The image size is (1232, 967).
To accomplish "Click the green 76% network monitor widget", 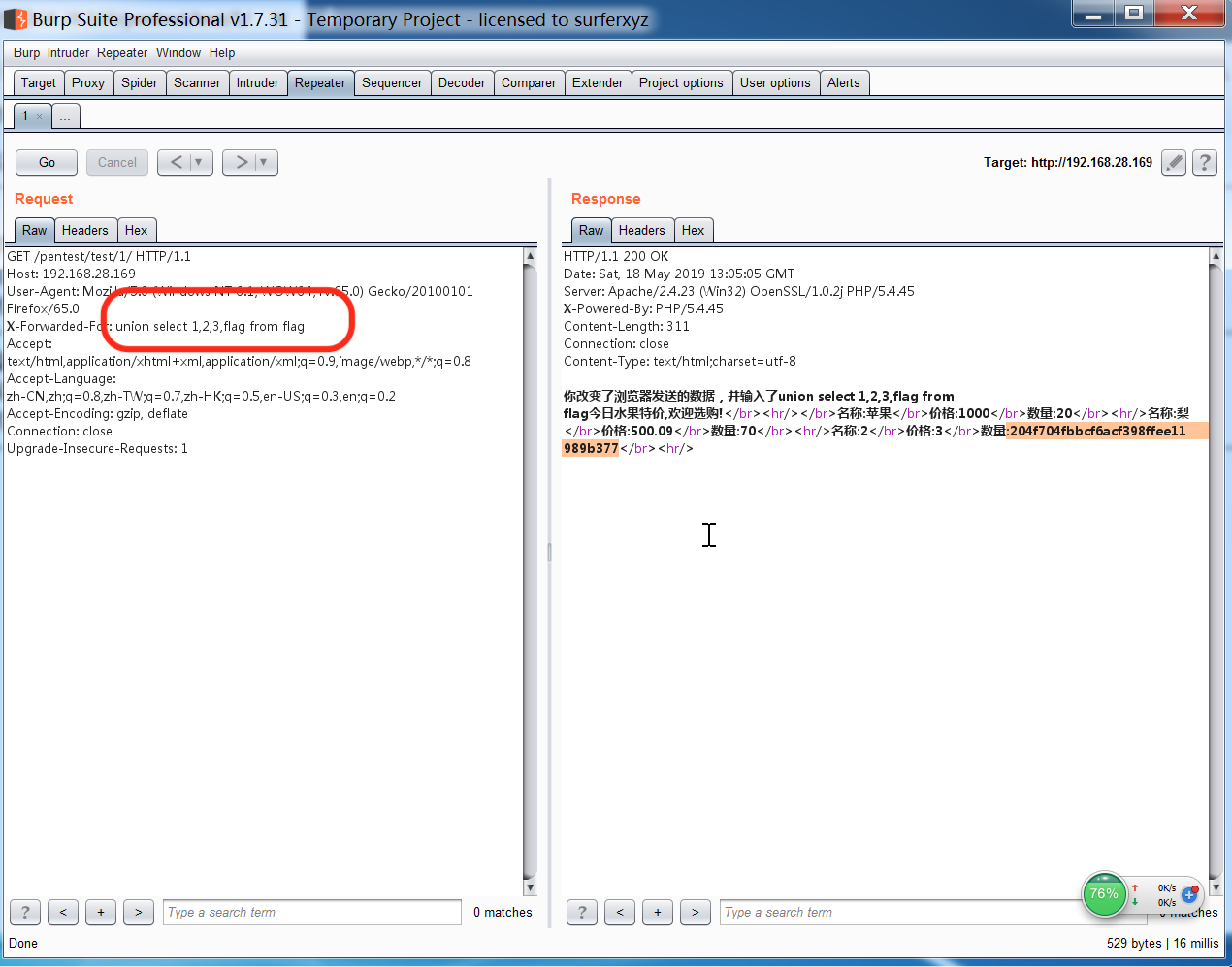I will 1104,894.
